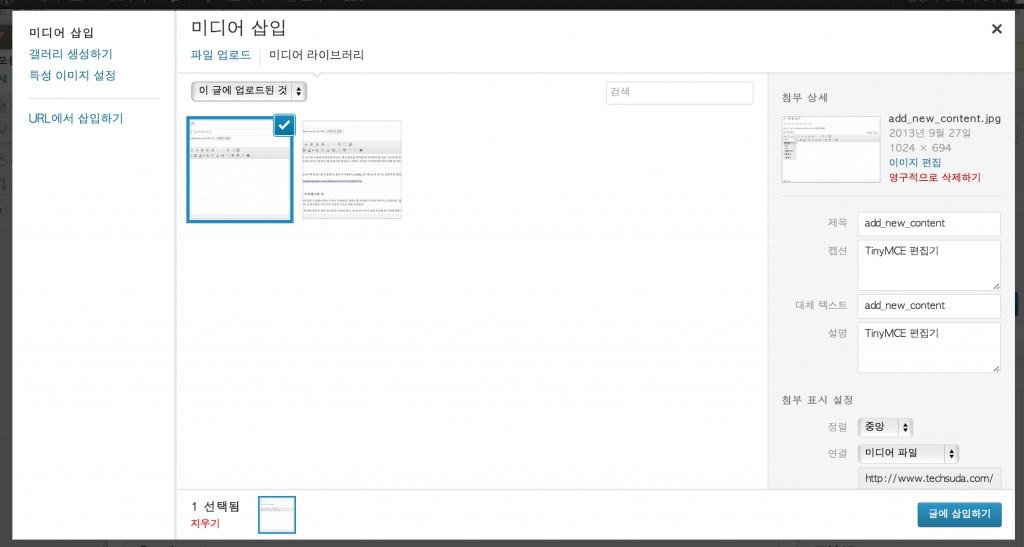
Task: Choose URL에서 삽입하기 option
Action: point(76,118)
